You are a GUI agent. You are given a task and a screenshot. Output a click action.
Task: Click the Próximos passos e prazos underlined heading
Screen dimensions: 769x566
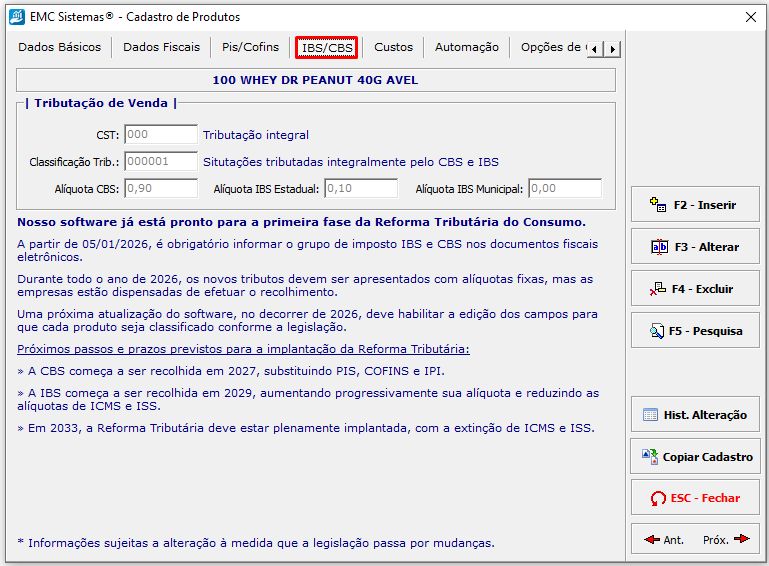click(243, 349)
